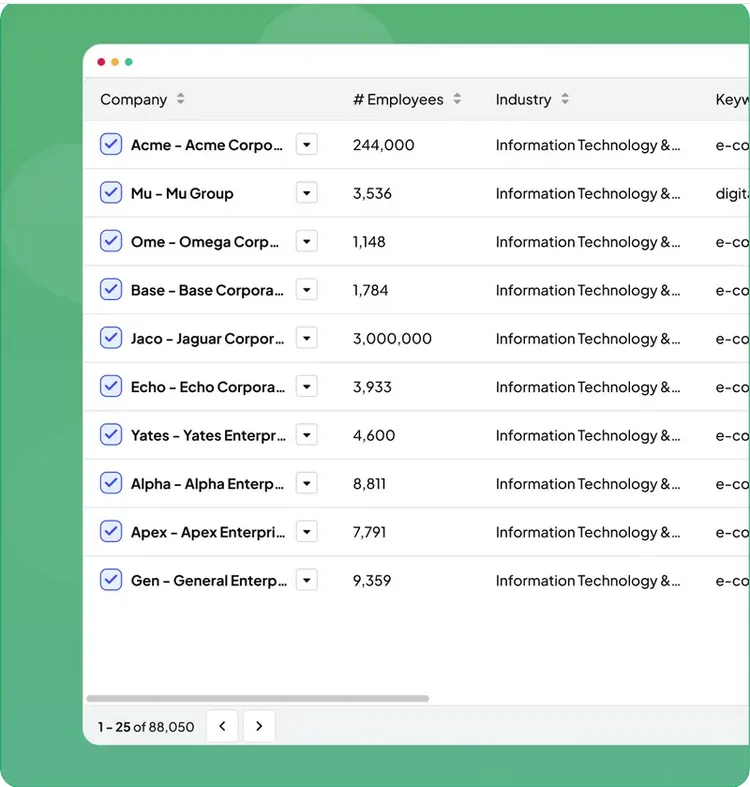
Task: Expand the Yates Enterprise row dropdown
Action: coord(306,435)
